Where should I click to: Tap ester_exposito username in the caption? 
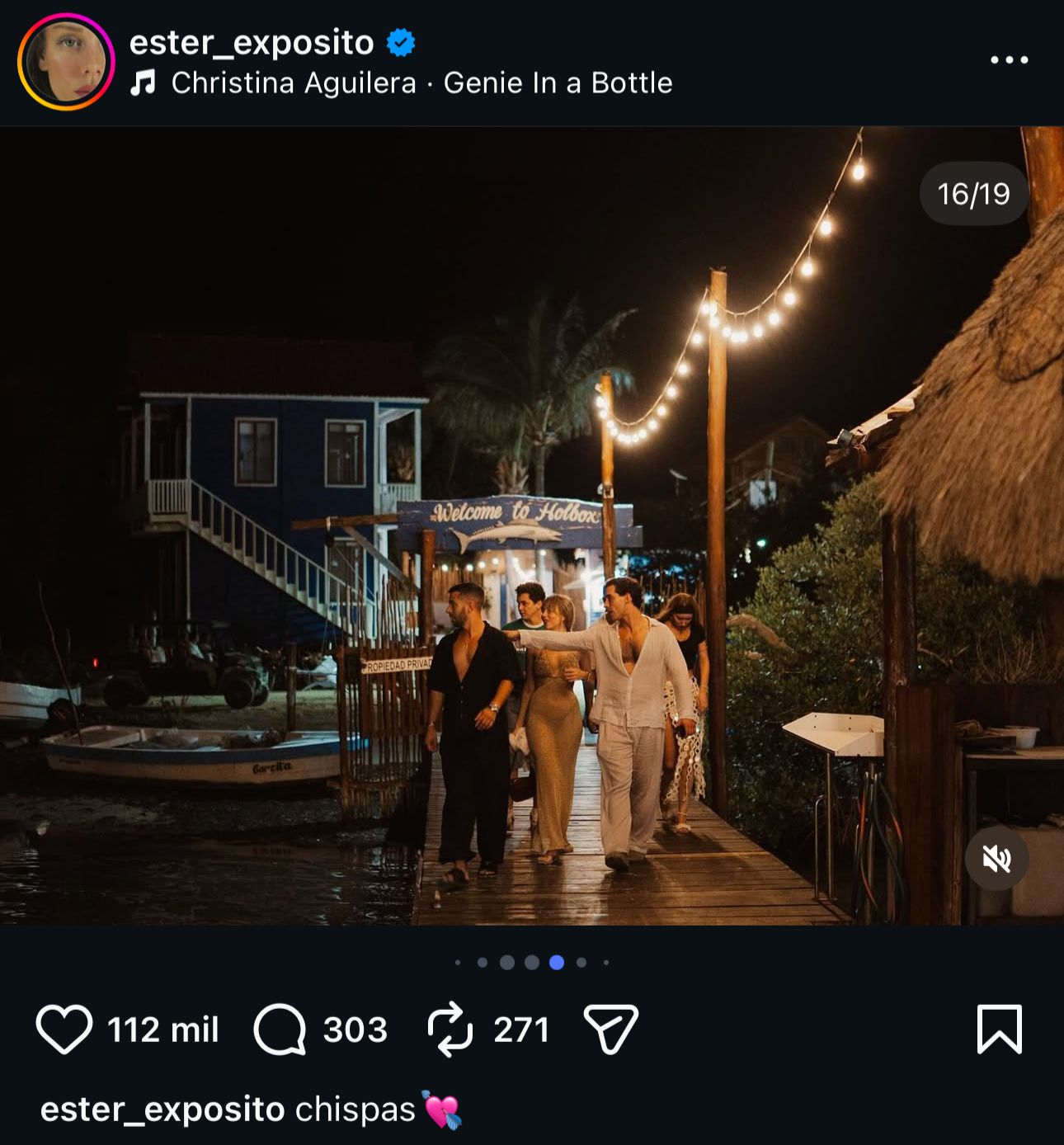click(x=162, y=1110)
